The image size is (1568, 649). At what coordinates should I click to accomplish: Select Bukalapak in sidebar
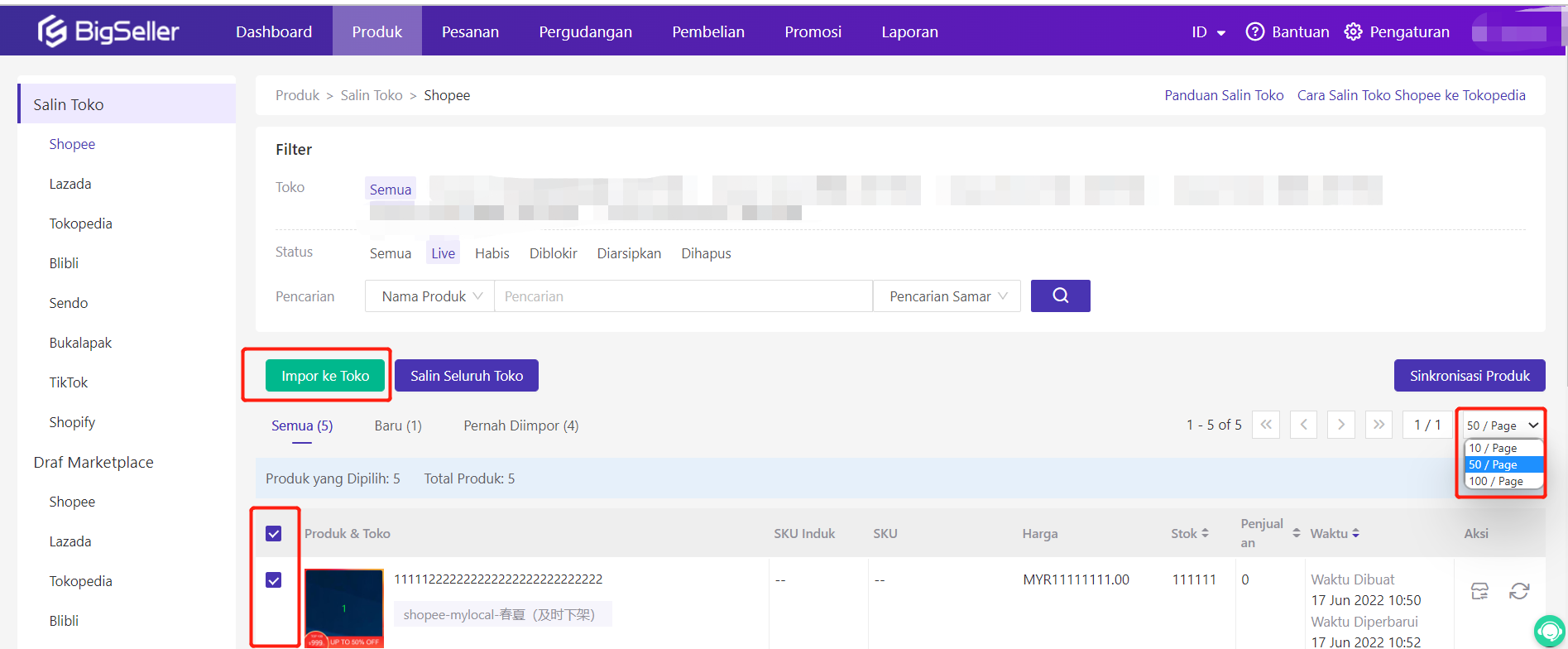click(80, 343)
